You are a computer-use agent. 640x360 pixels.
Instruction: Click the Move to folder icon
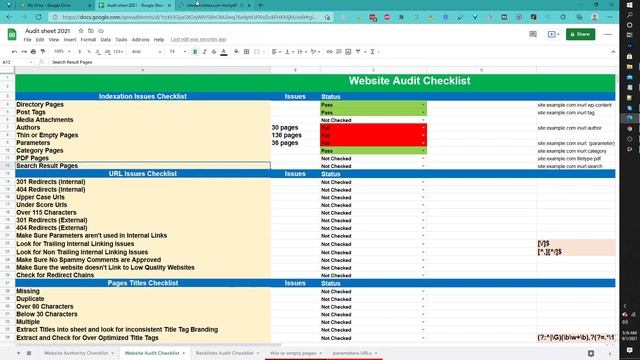91,31
